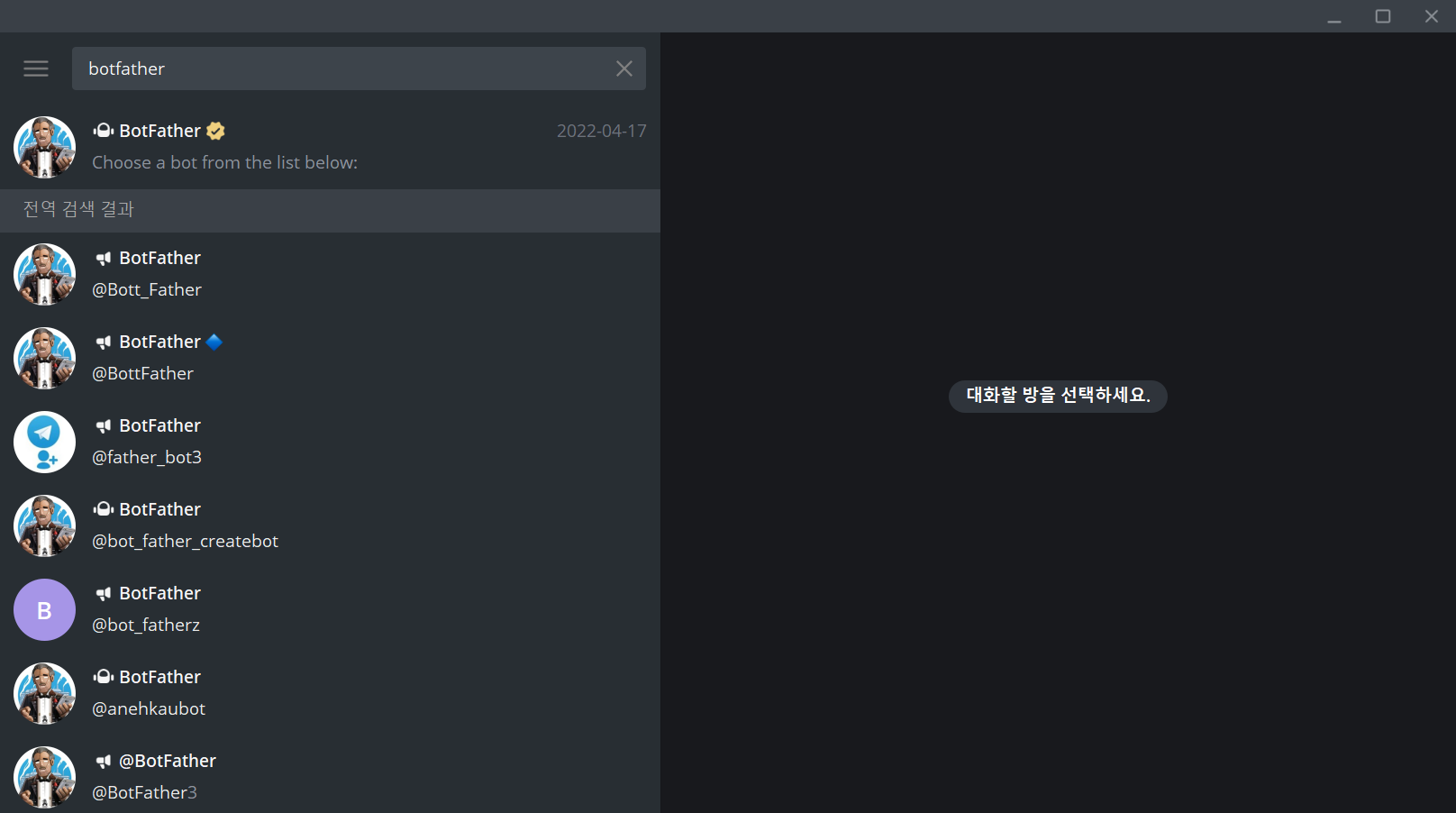The height and width of the screenshot is (813, 1456).
Task: Click megaphone icon in @bot_fatherz row
Action: 104,594
